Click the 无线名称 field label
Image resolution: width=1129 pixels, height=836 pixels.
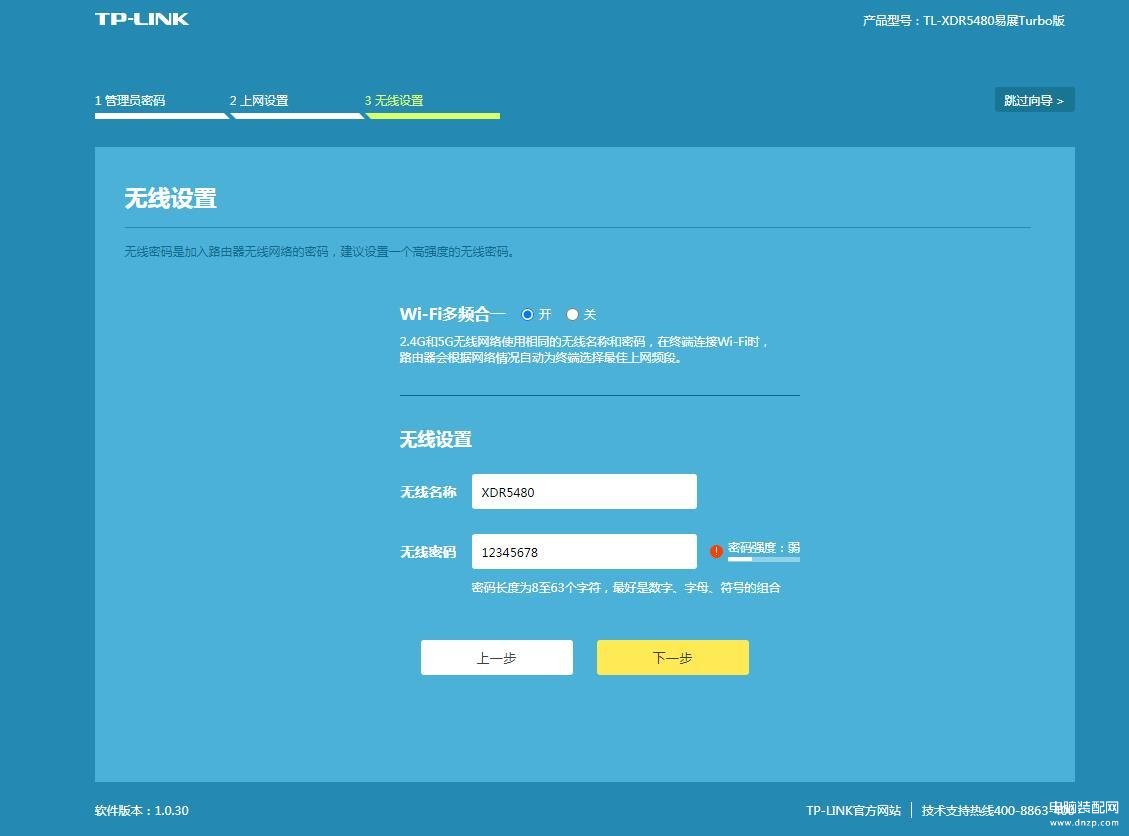pos(428,492)
